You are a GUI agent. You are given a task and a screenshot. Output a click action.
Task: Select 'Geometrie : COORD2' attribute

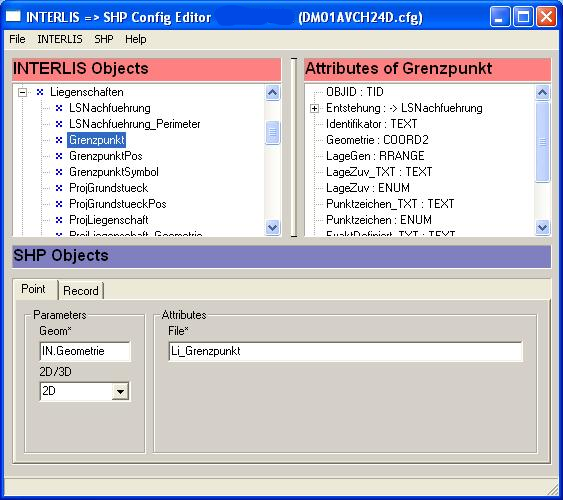click(x=377, y=140)
